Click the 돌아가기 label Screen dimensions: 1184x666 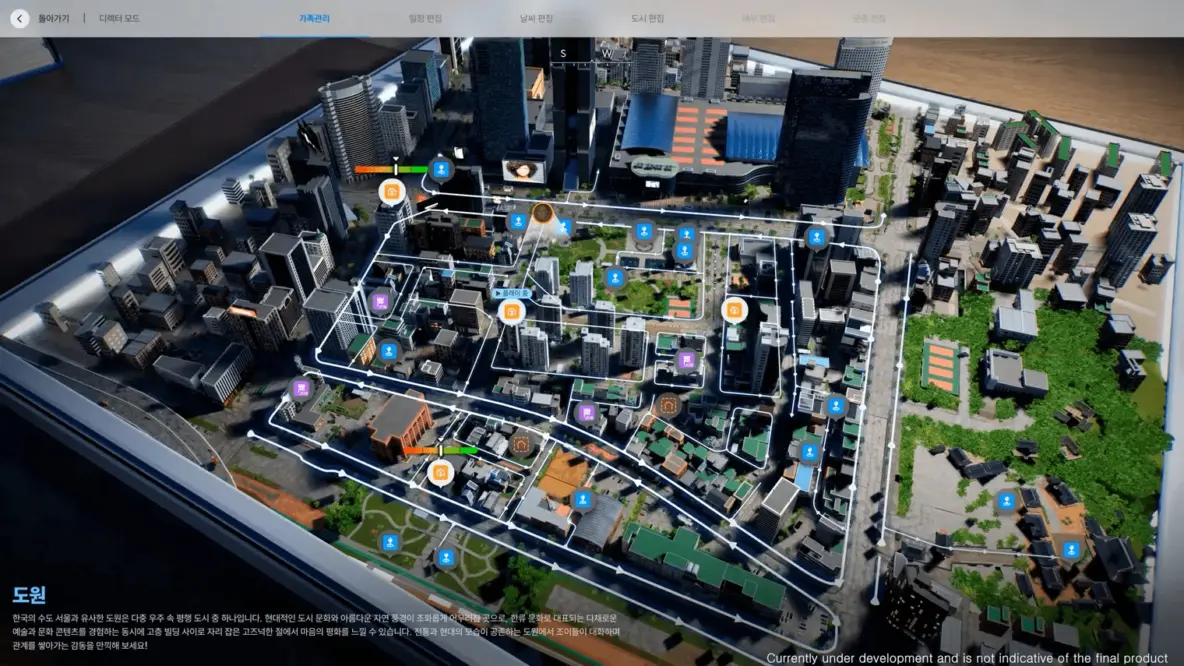54,18
